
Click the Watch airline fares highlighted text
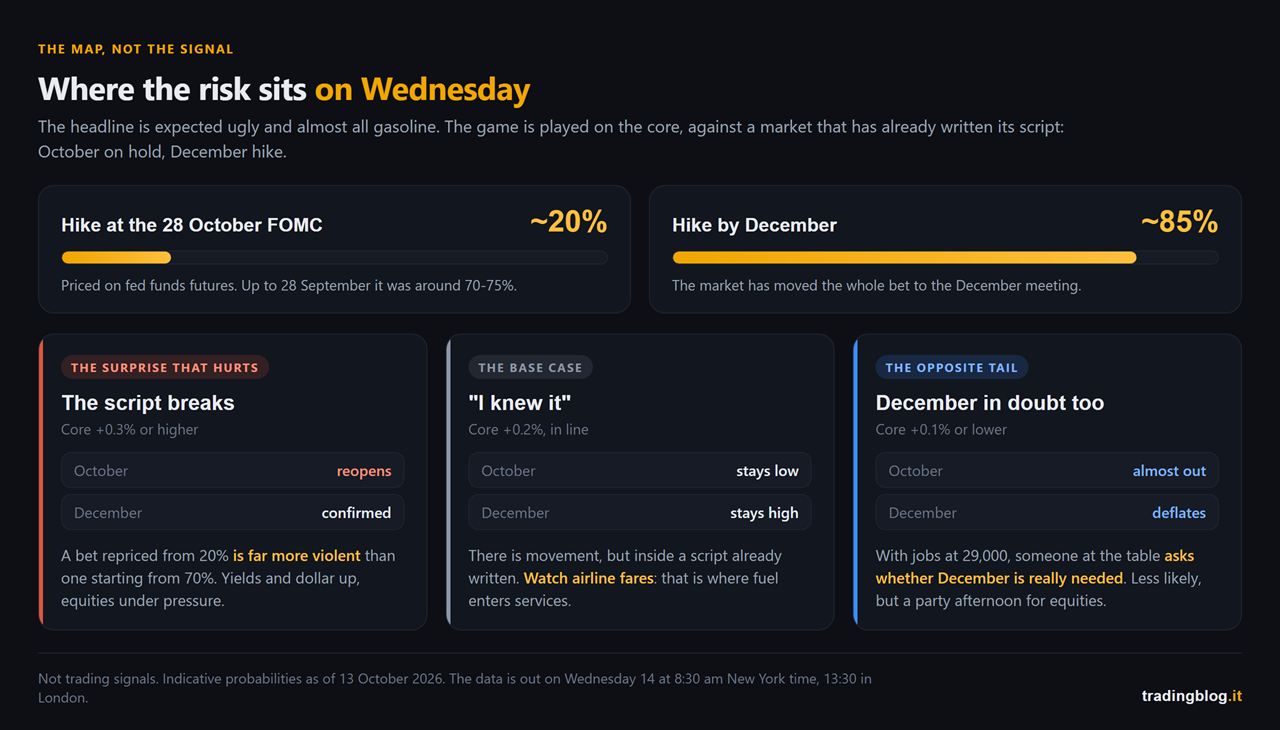(x=588, y=578)
